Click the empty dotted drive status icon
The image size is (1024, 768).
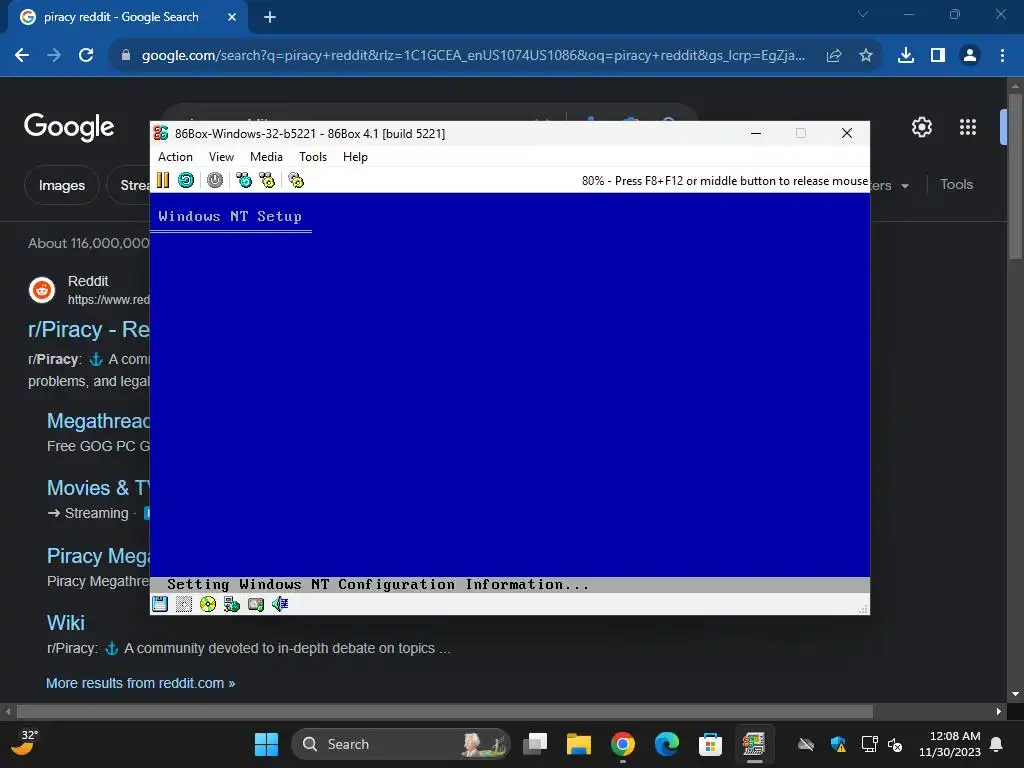tap(184, 604)
